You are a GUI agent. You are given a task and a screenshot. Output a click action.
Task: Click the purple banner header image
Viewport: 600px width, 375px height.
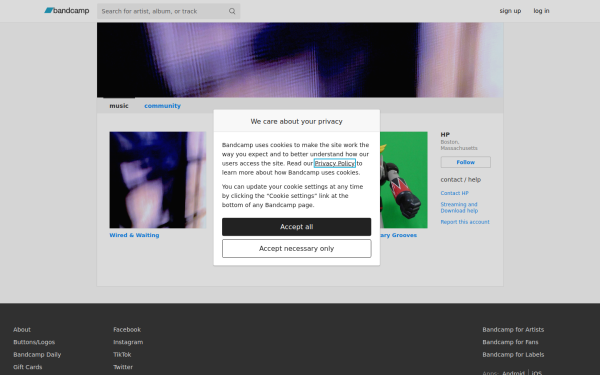pyautogui.click(x=300, y=60)
